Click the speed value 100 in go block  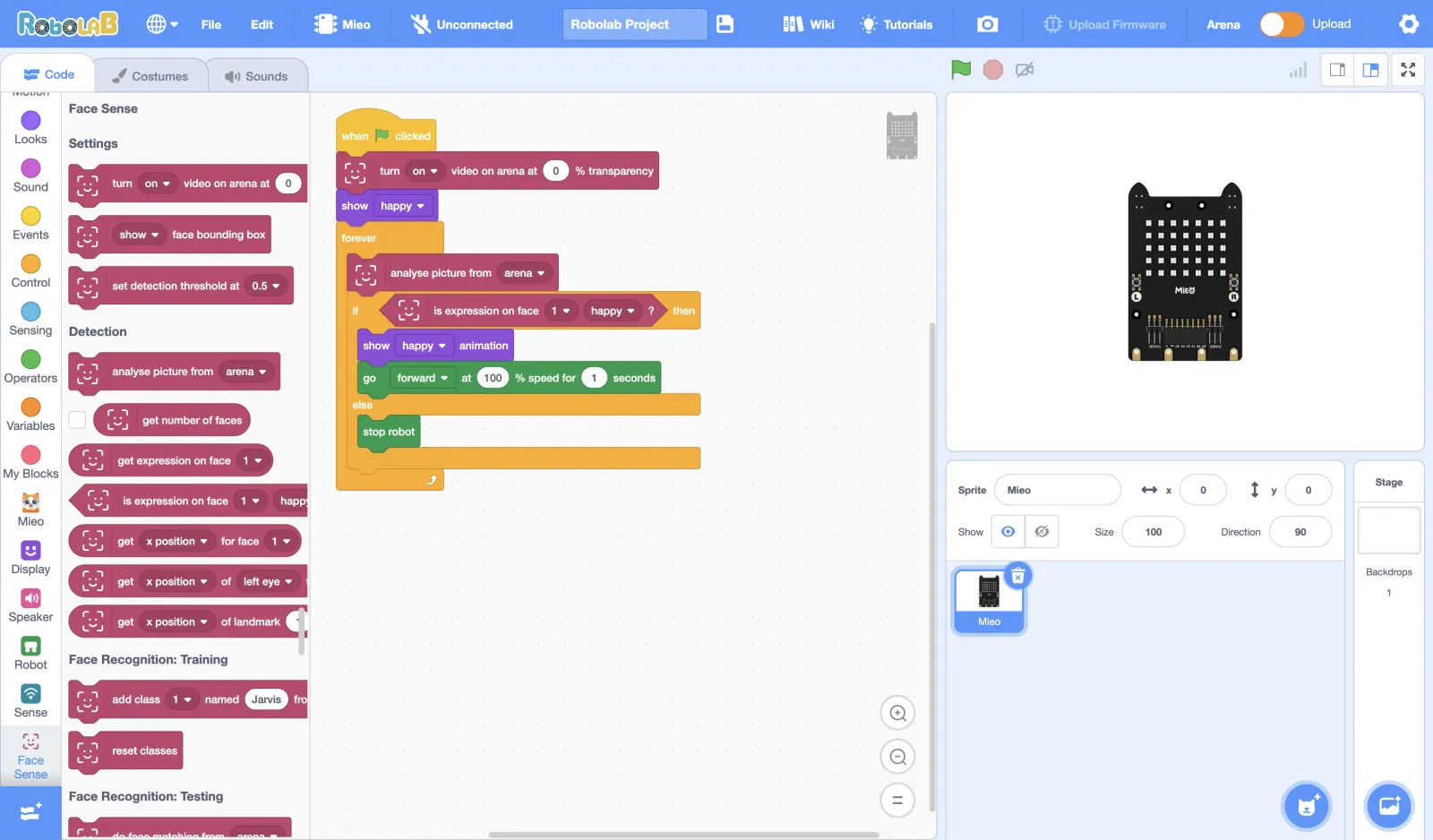click(493, 378)
